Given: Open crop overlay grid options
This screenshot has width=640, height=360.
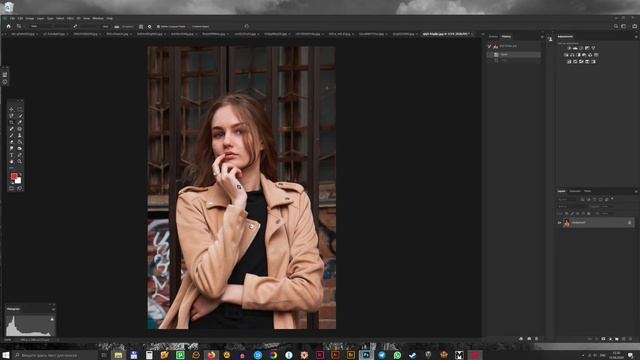Looking at the screenshot, I should pos(141,26).
